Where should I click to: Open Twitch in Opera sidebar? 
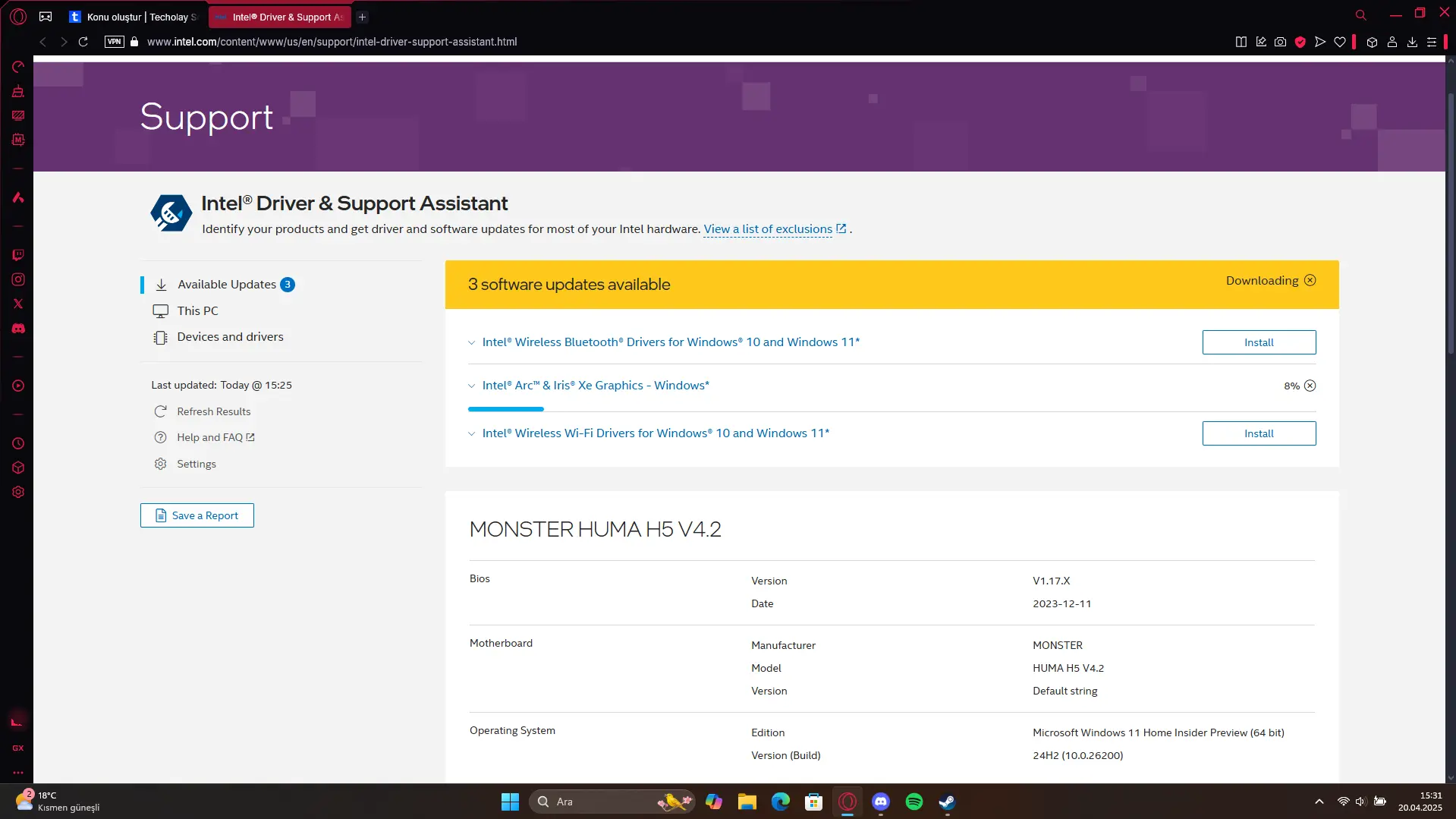18,255
